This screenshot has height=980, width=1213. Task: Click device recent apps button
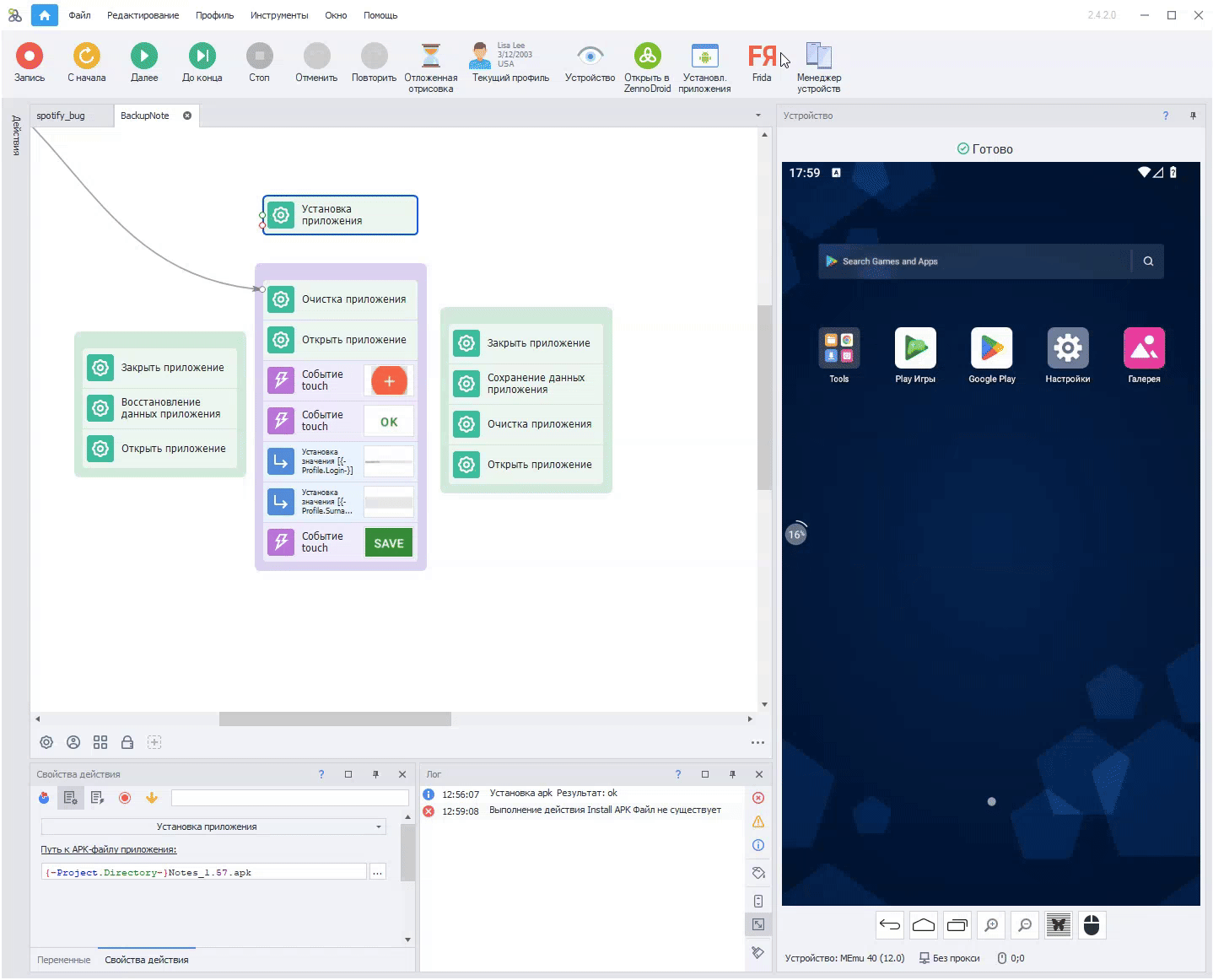point(957,925)
